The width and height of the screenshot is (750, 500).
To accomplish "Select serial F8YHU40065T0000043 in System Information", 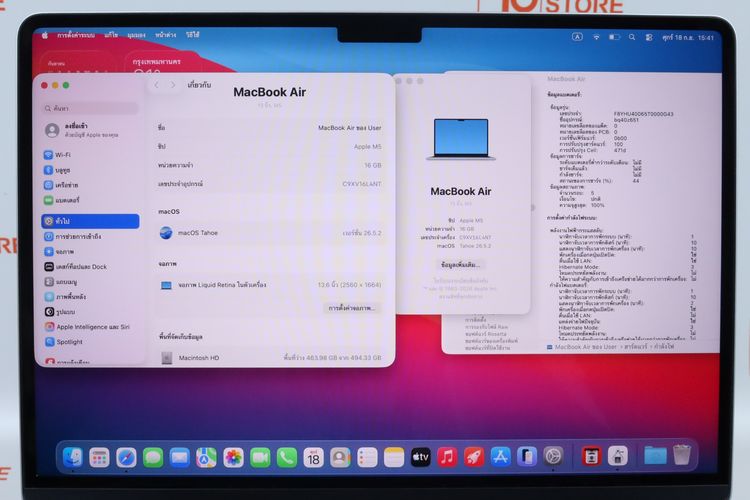I will (643, 114).
